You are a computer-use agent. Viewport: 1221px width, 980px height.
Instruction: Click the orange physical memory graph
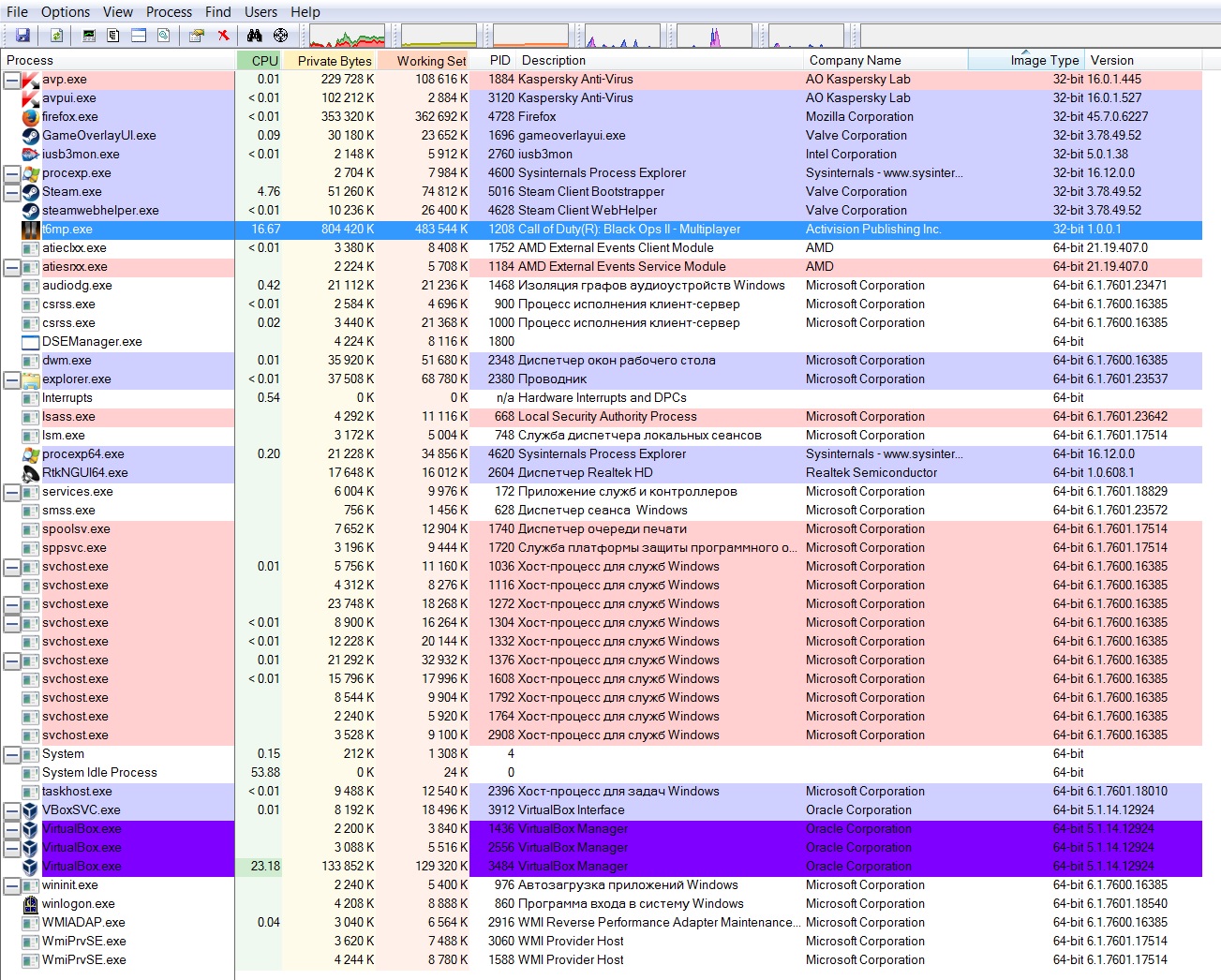click(530, 37)
